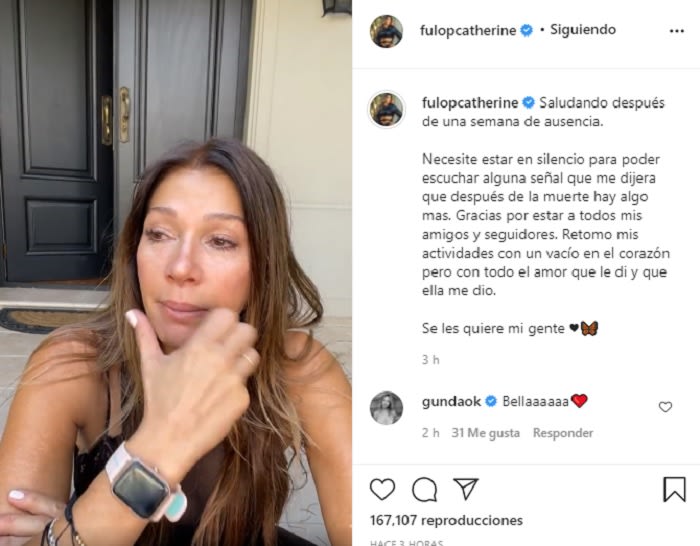Toggle Siguiendo follow status
Image resolution: width=700 pixels, height=546 pixels.
[583, 30]
